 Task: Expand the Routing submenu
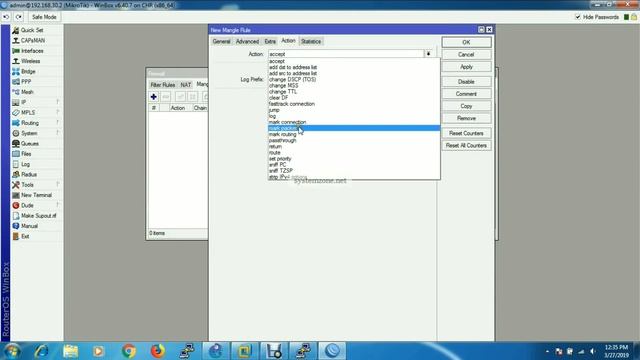point(30,123)
